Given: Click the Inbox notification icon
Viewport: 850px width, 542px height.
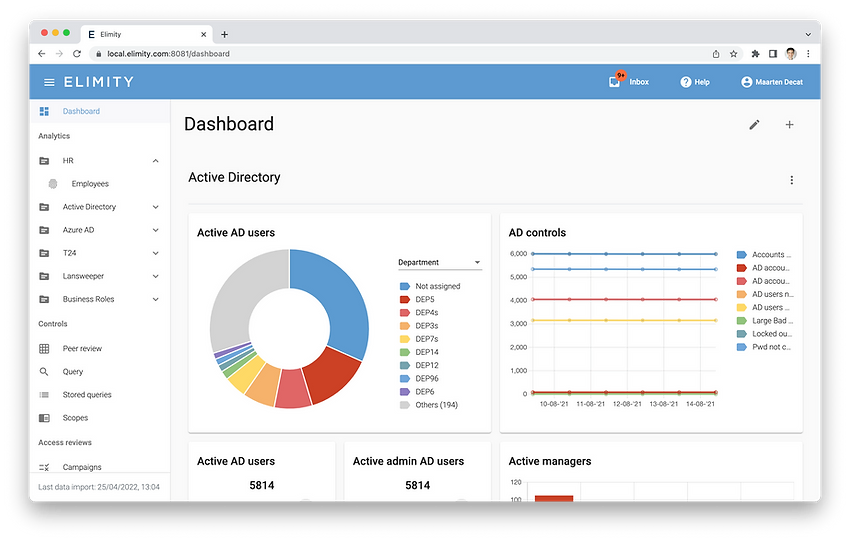Looking at the screenshot, I should (x=615, y=81).
